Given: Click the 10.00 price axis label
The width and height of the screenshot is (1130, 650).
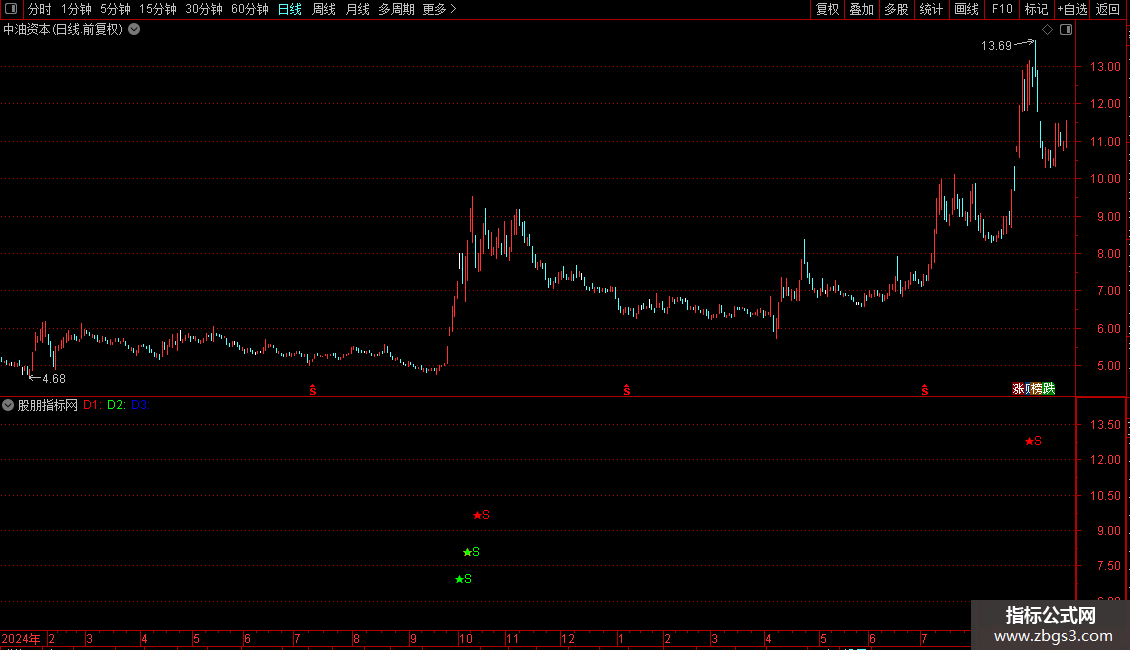Looking at the screenshot, I should [1105, 179].
